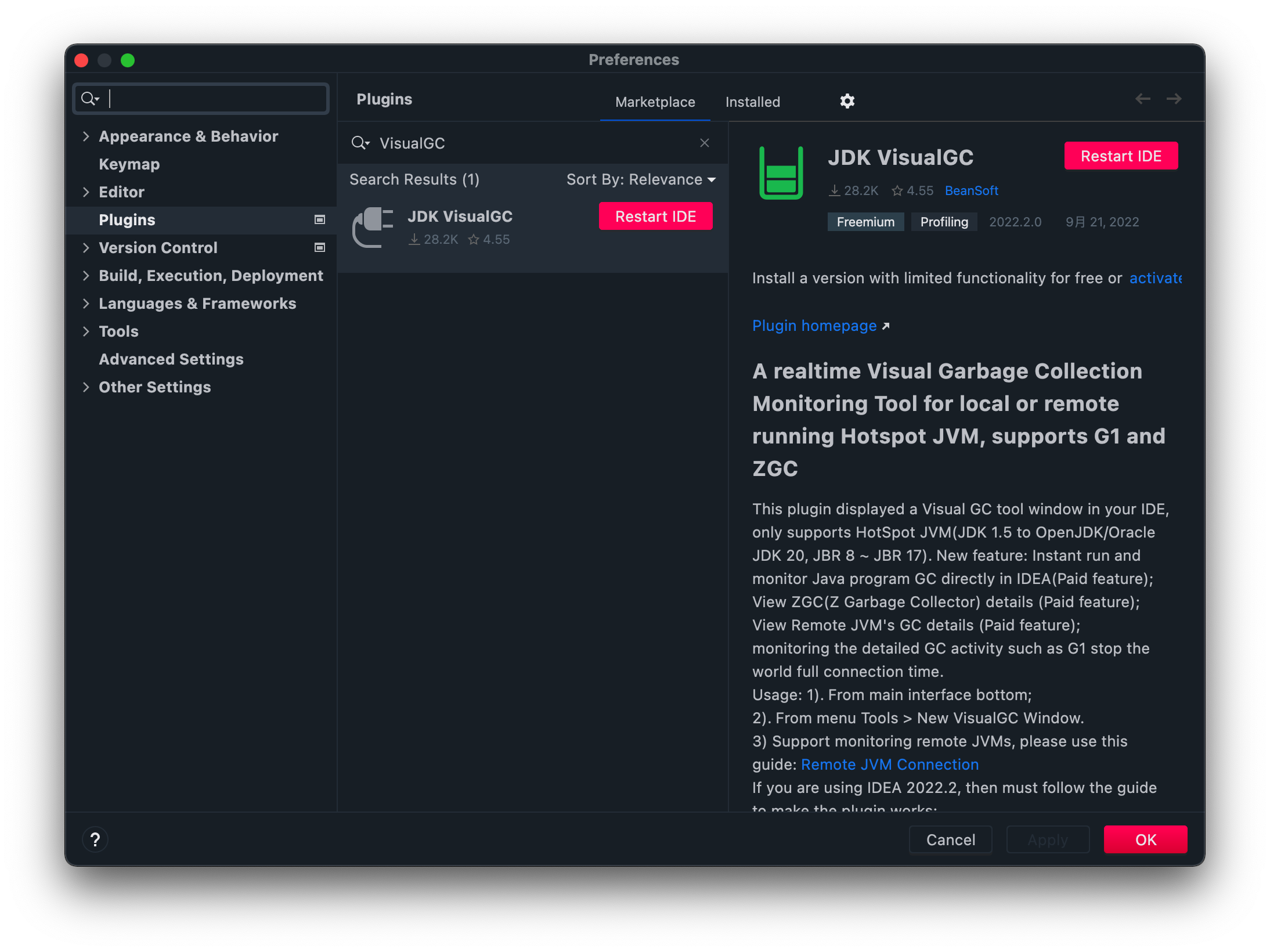Click the search magnifier icon in plugins
The width and height of the screenshot is (1270, 952).
361,143
